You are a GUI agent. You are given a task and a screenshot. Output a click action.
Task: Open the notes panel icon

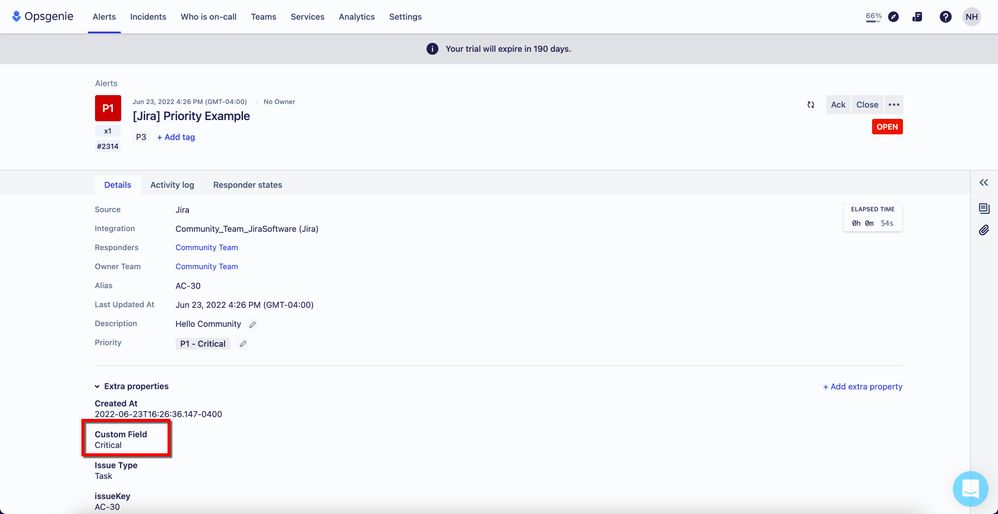983,208
